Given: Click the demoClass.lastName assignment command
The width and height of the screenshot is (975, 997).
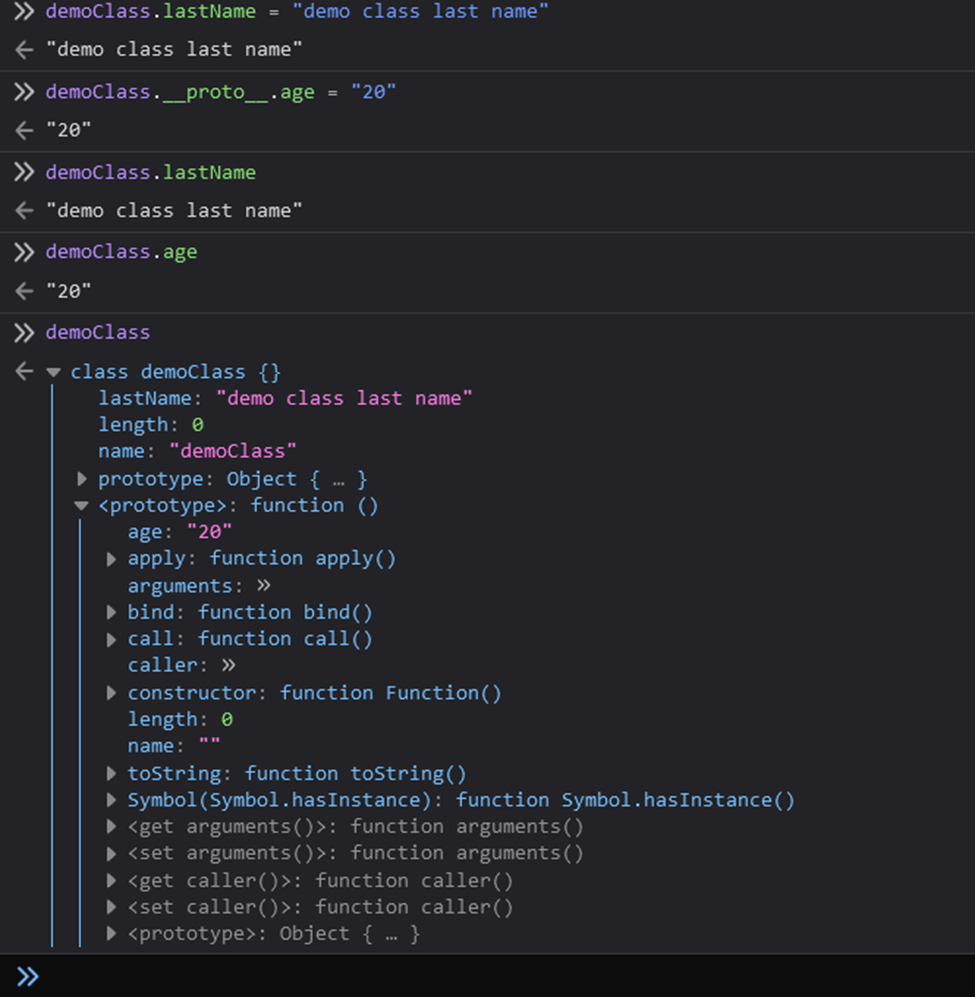Looking at the screenshot, I should coord(297,11).
